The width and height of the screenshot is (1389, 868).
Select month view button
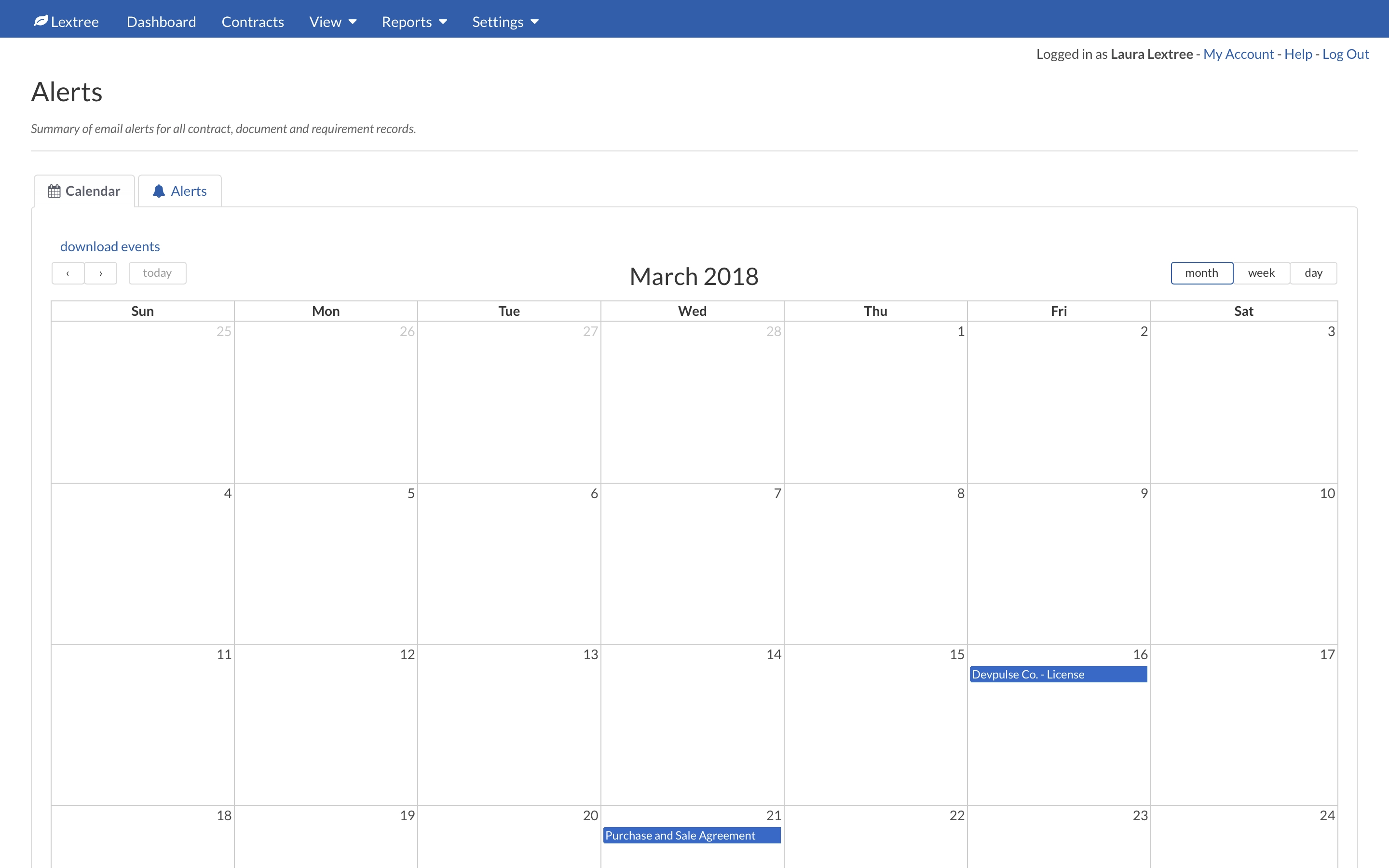click(x=1201, y=271)
